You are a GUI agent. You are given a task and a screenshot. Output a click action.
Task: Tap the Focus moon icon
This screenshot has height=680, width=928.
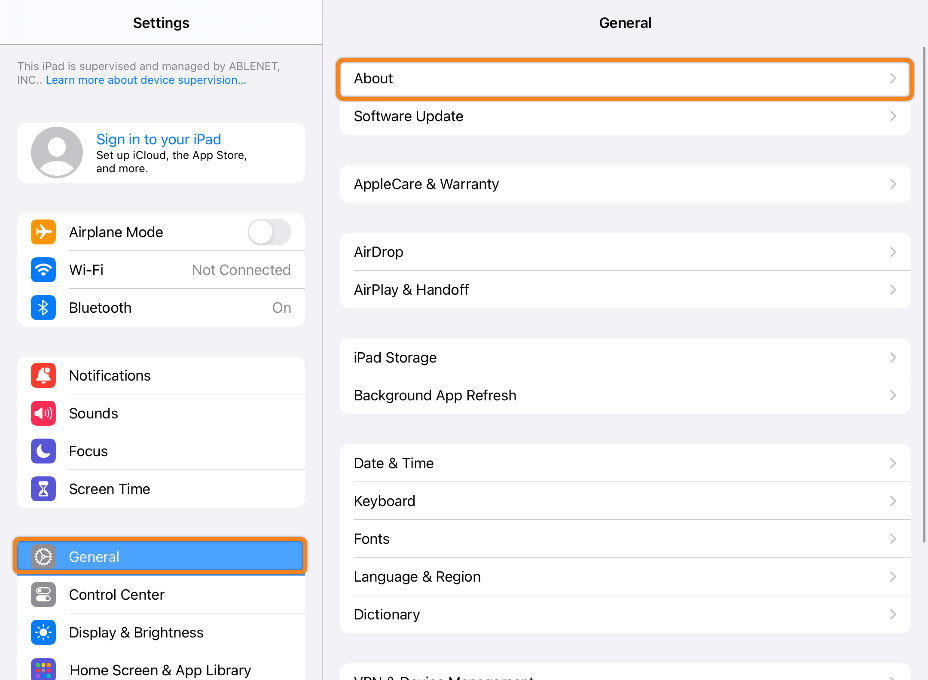tap(43, 452)
